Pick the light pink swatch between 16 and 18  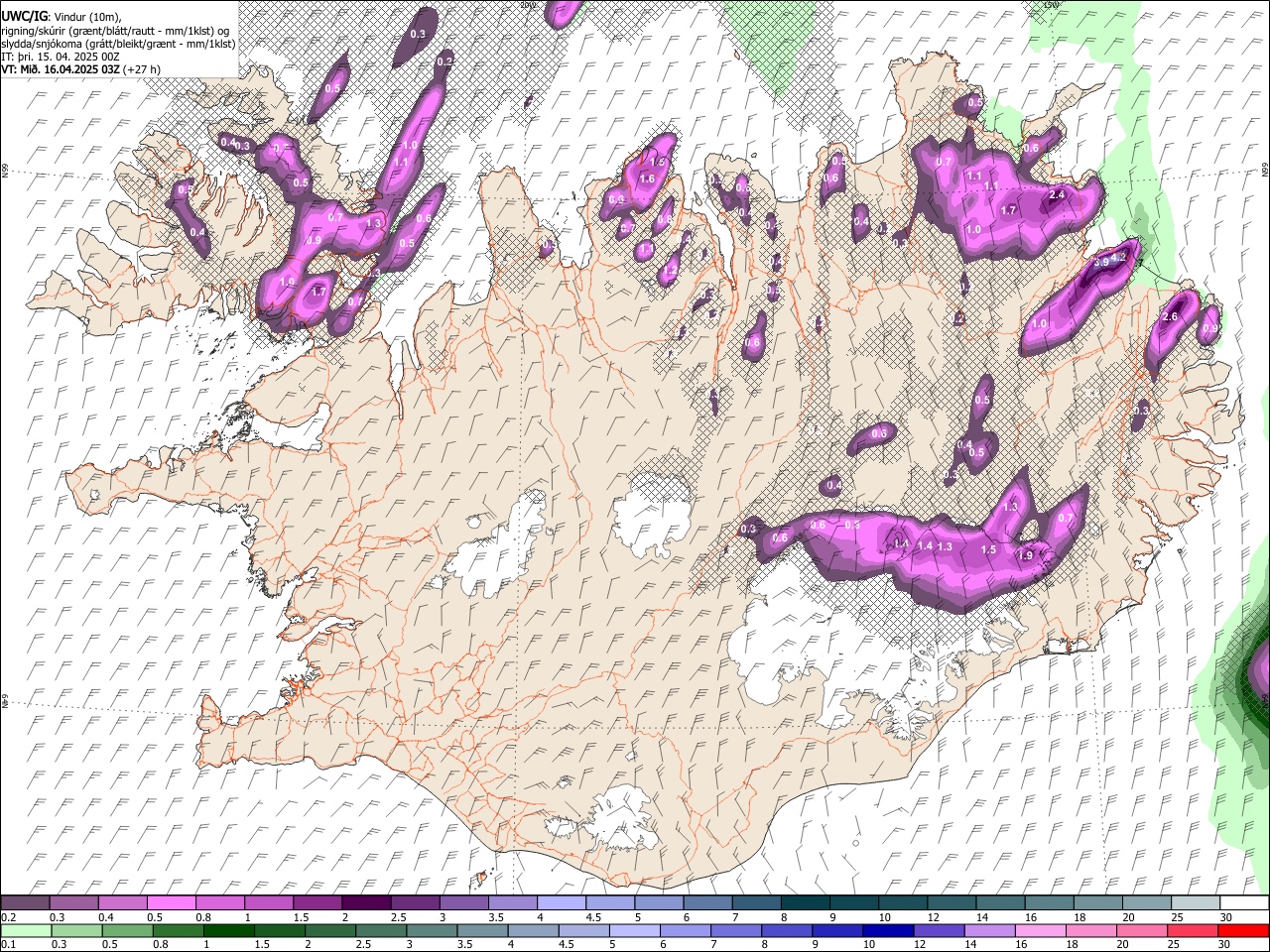(x=1041, y=930)
